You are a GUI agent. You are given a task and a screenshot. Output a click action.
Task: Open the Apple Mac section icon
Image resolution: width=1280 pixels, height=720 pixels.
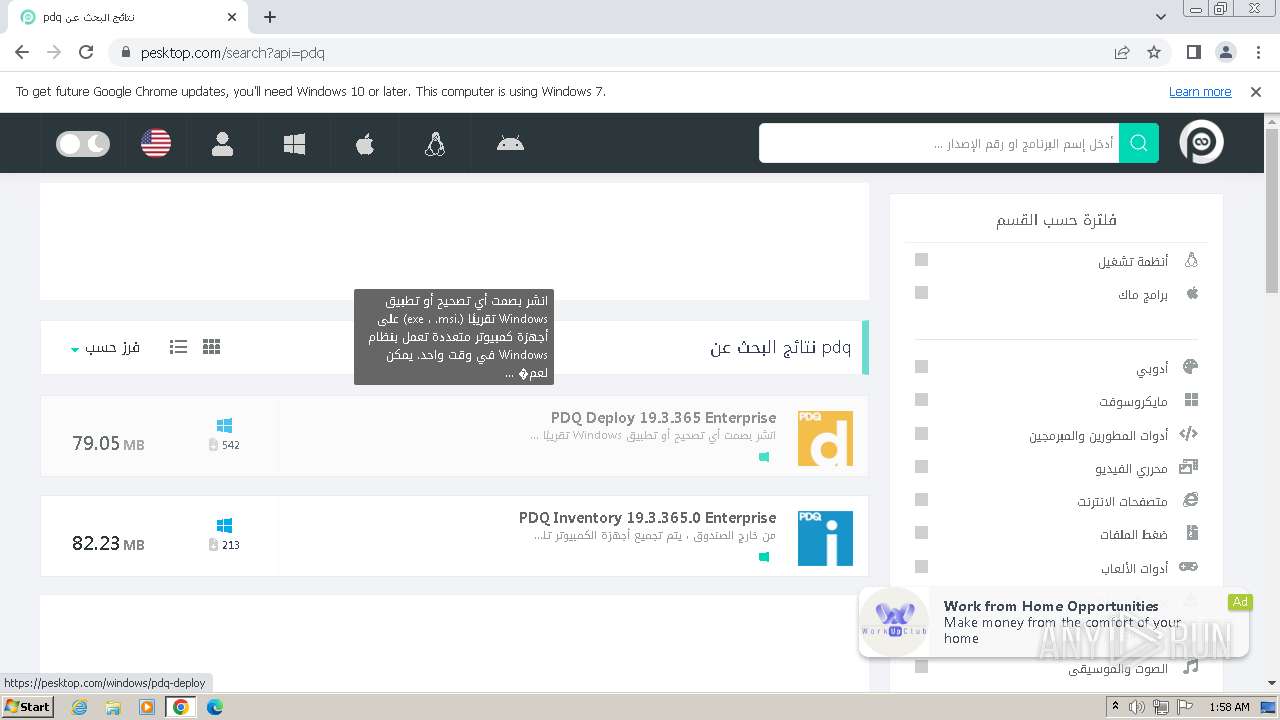coord(365,144)
